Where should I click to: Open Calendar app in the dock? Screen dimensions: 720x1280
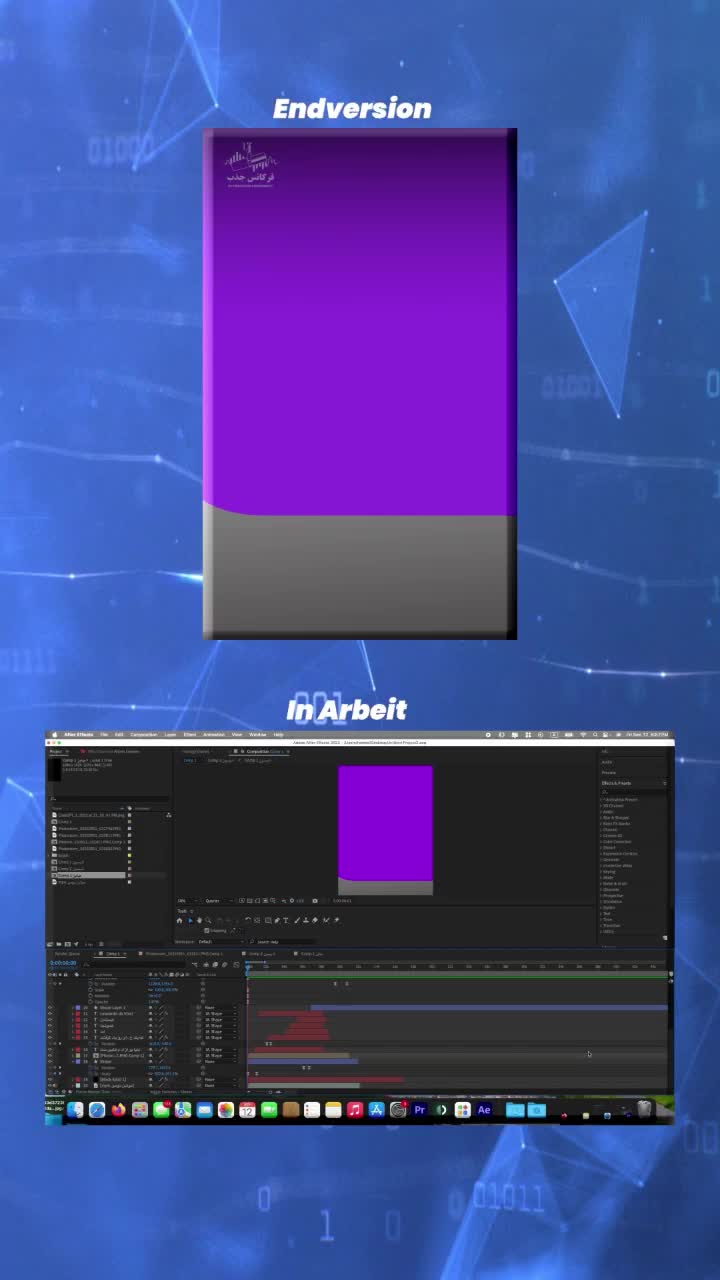(247, 1110)
